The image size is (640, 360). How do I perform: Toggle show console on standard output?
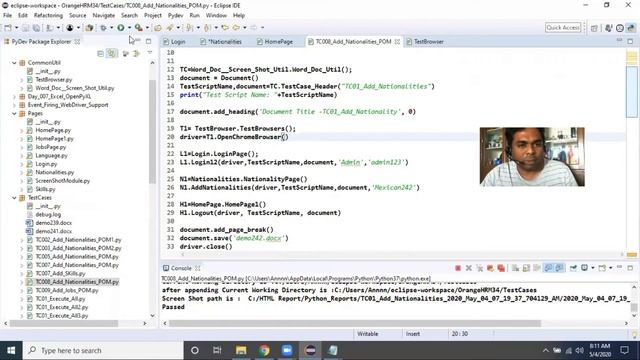548,268
